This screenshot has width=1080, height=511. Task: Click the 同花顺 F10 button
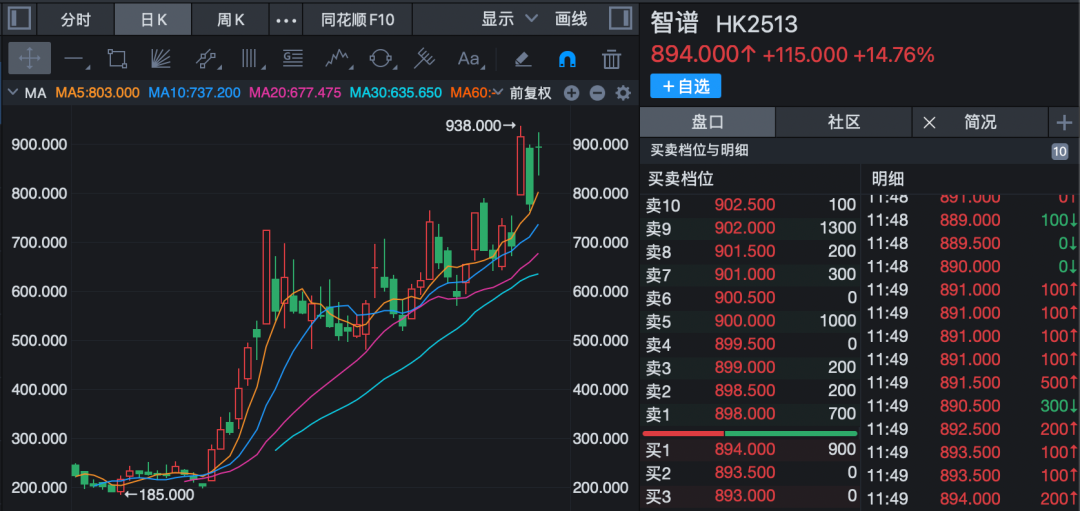[x=357, y=19]
